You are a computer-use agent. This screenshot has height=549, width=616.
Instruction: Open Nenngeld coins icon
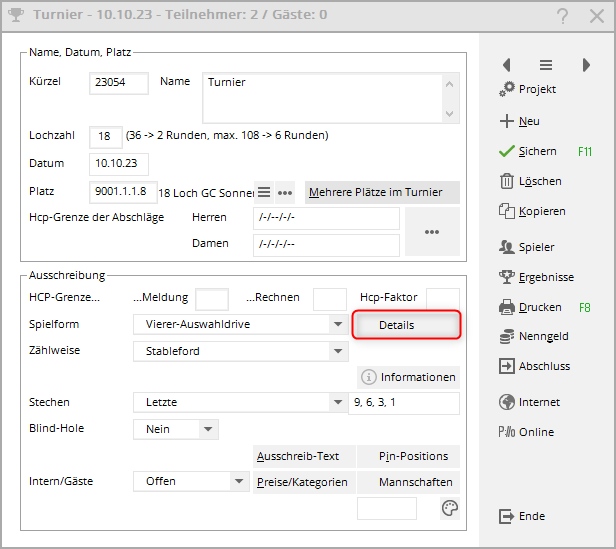tap(506, 337)
